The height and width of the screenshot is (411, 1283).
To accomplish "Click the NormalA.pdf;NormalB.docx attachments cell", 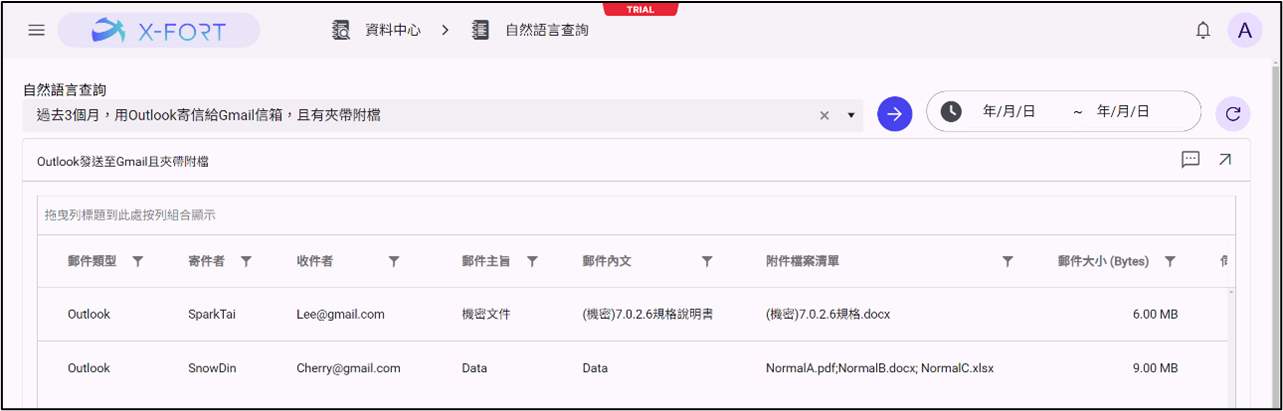I will point(880,368).
